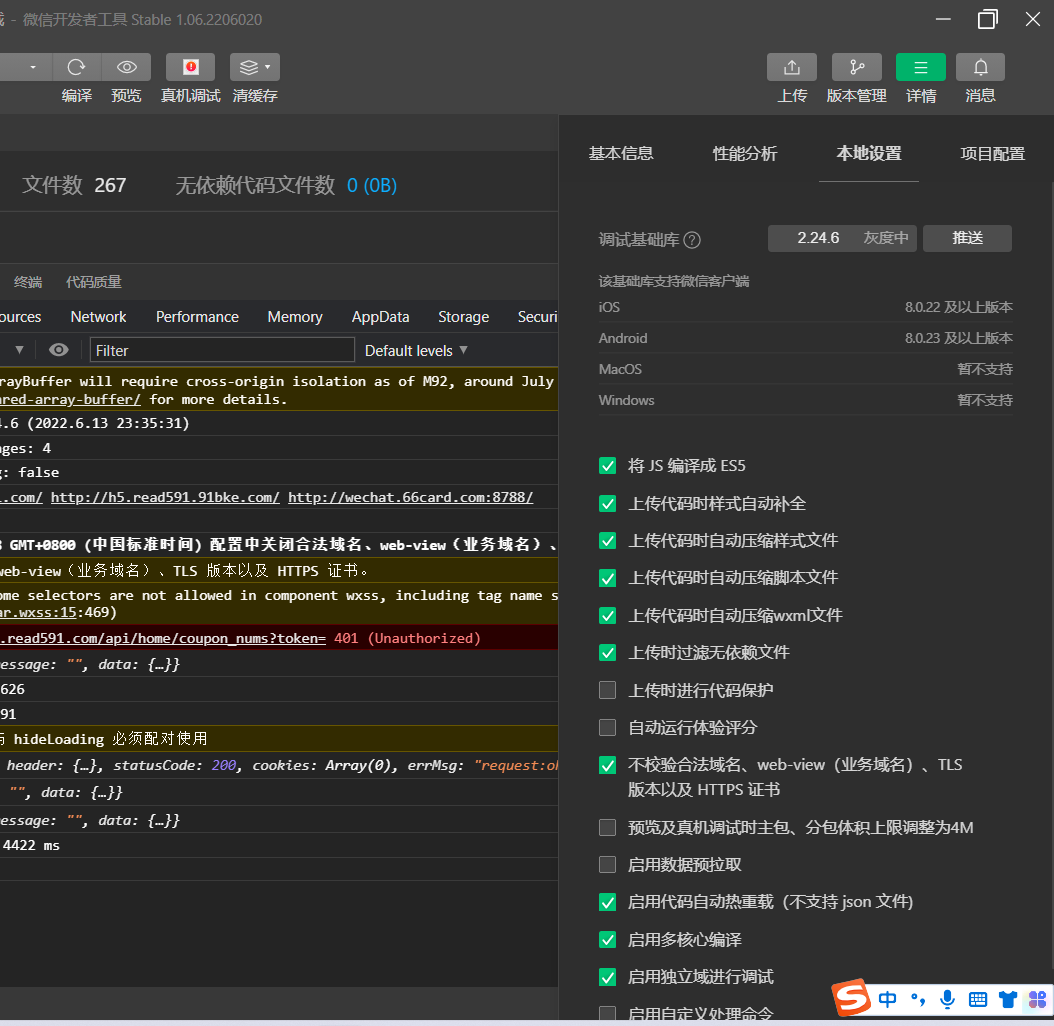The image size is (1054, 1026).
Task: Open the Network devtools tab
Action: (x=98, y=317)
